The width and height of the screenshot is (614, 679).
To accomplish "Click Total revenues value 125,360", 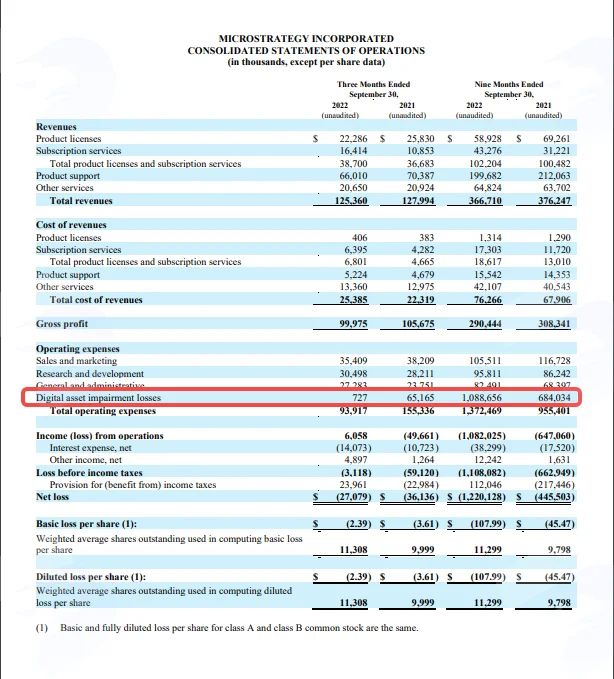I will pos(351,201).
